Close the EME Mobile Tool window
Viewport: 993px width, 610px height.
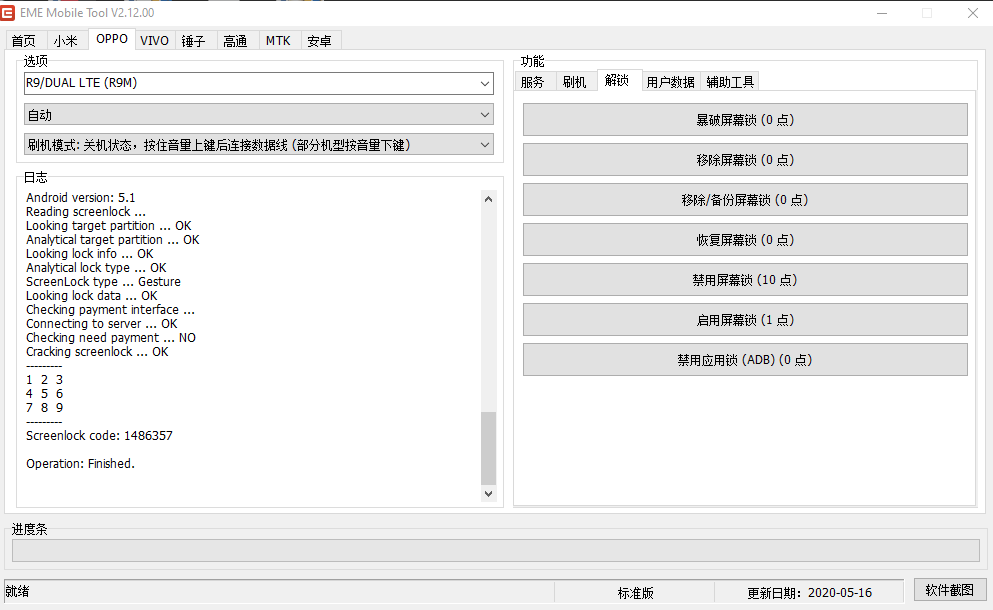pos(973,13)
